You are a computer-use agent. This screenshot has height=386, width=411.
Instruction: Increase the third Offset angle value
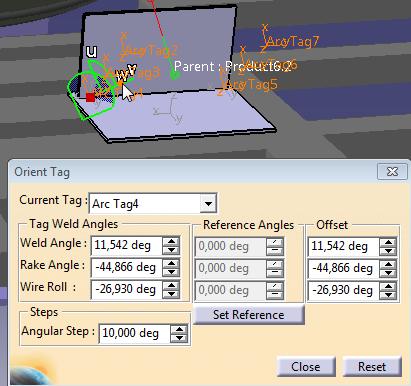388,286
